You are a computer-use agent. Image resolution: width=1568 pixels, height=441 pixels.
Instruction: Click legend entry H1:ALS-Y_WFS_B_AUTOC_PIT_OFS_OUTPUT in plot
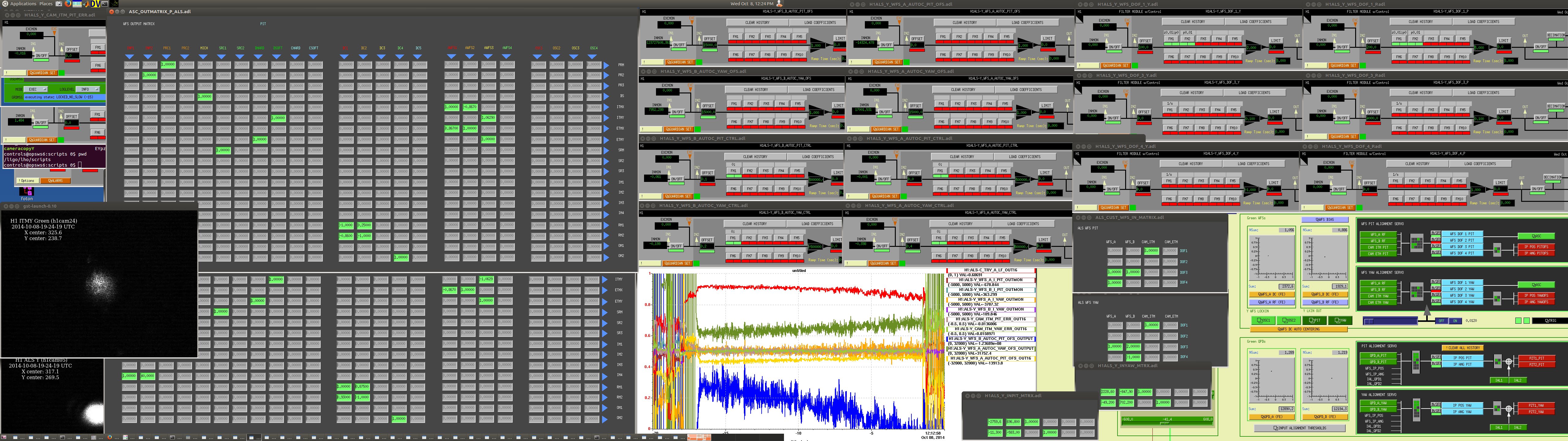pyautogui.click(x=991, y=339)
